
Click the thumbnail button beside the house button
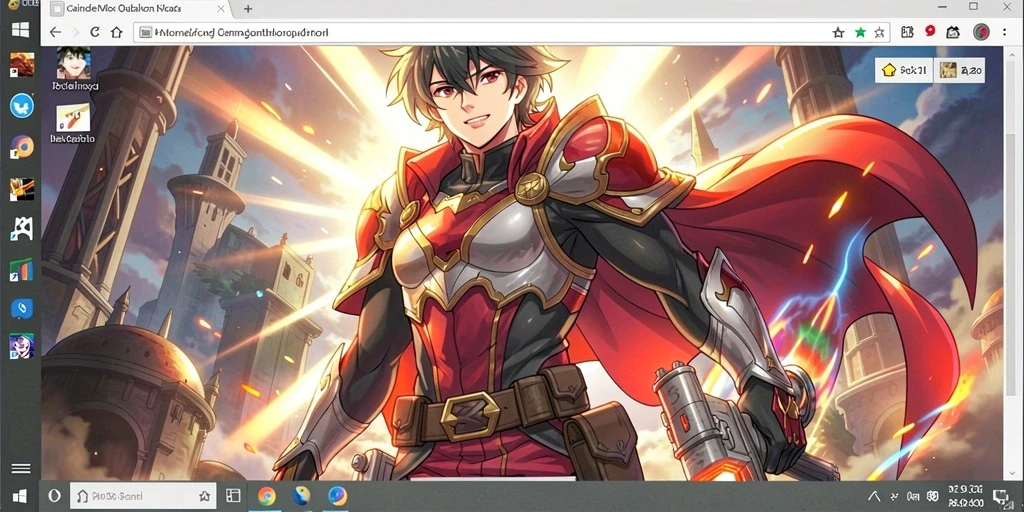[x=960, y=70]
